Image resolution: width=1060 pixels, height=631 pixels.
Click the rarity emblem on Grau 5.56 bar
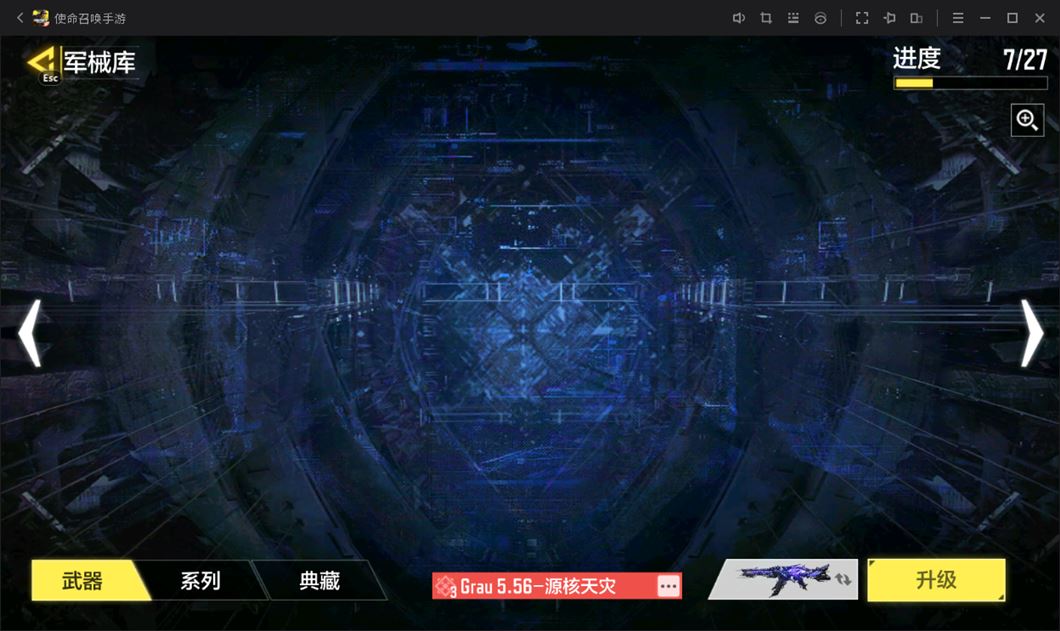coord(445,586)
